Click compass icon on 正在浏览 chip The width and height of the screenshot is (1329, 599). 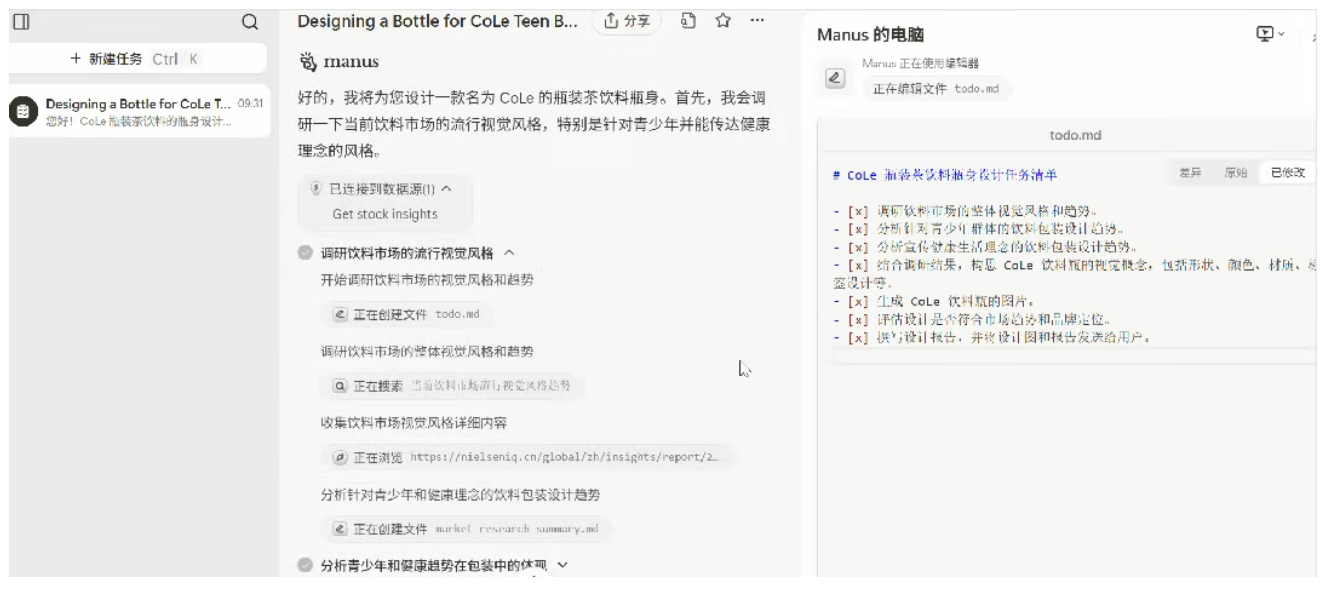(340, 458)
